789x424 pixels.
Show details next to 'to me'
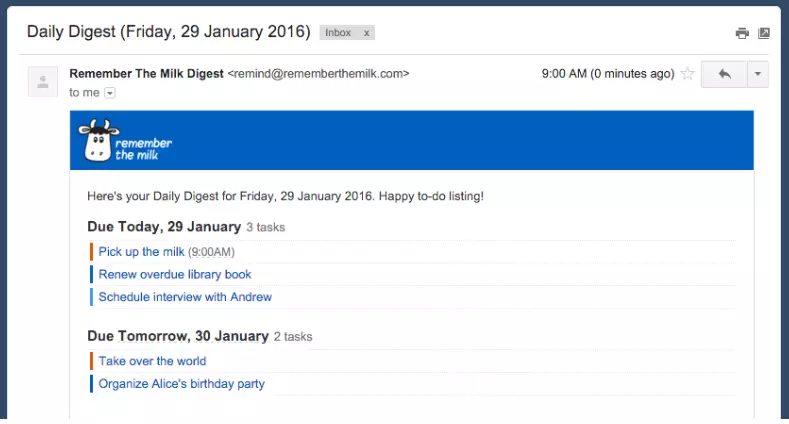[x=110, y=93]
